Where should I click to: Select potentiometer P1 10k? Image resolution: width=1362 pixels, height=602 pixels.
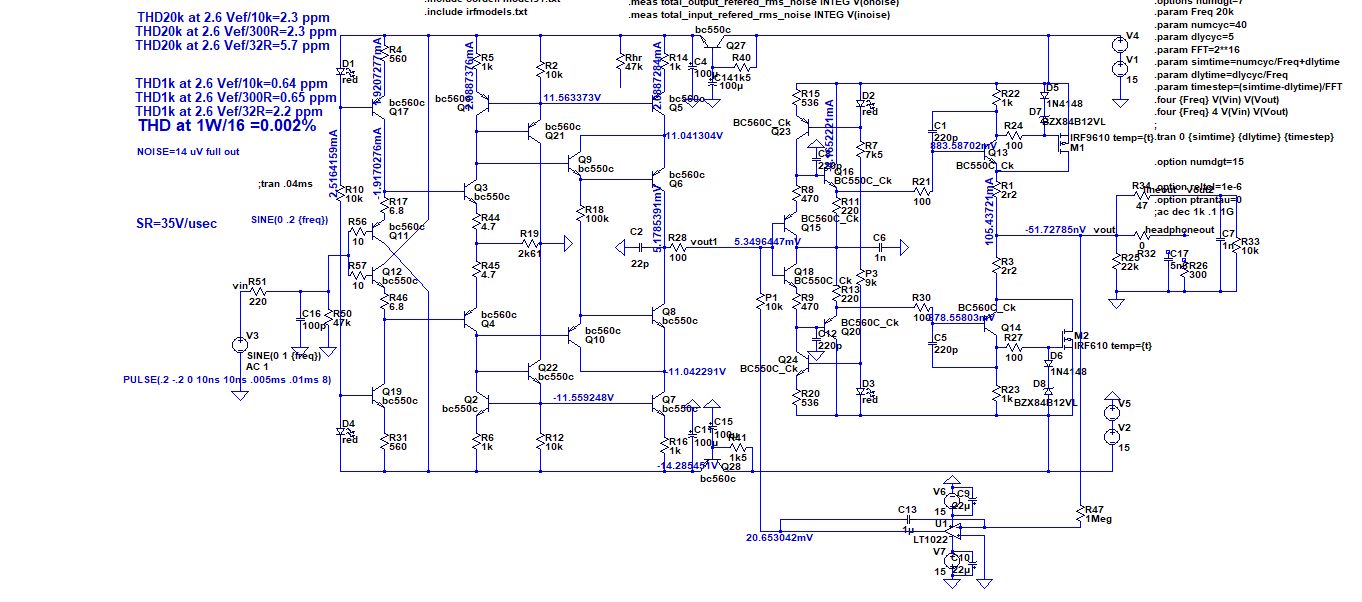[x=759, y=303]
